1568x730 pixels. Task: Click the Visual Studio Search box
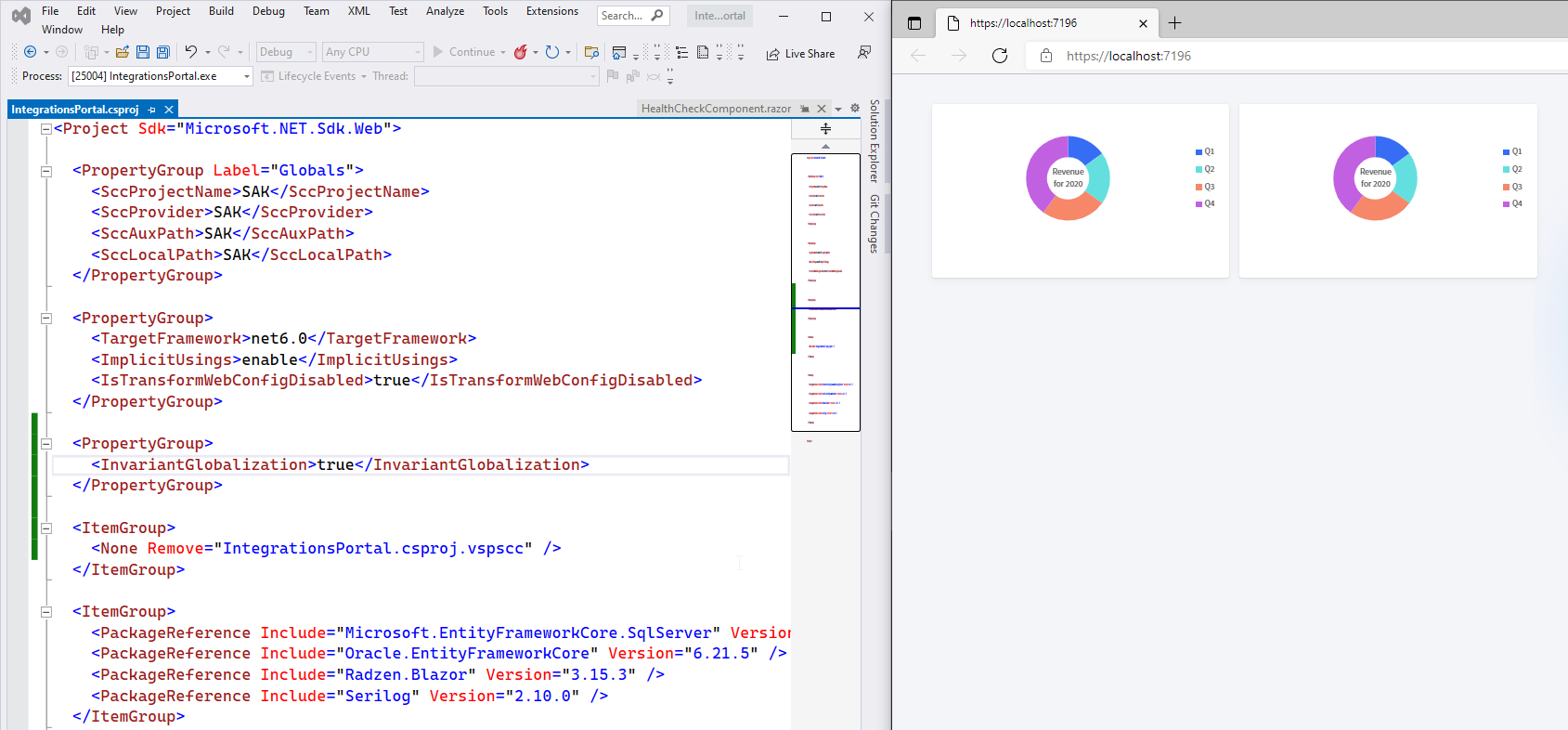[x=632, y=16]
